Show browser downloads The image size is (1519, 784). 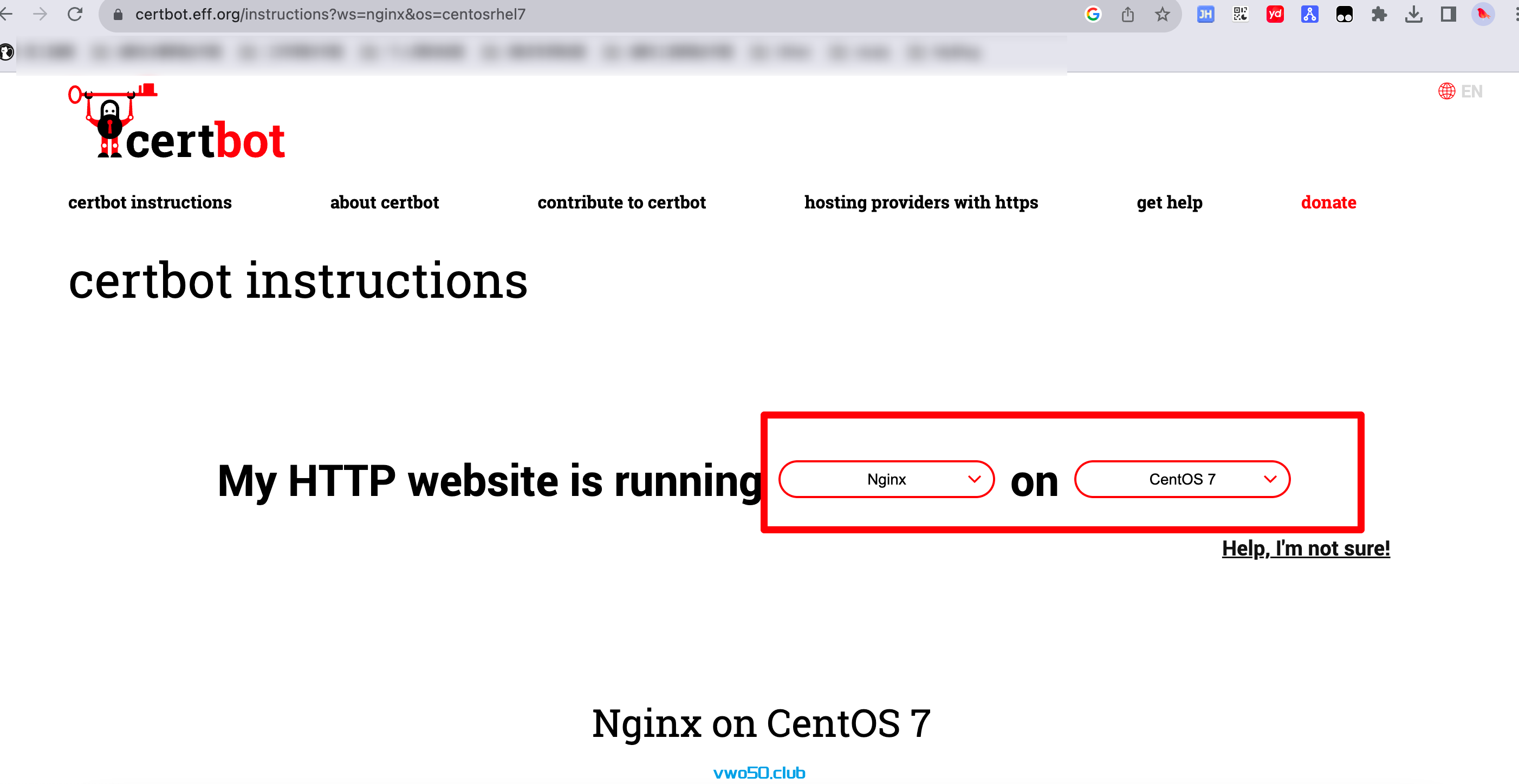[x=1414, y=14]
